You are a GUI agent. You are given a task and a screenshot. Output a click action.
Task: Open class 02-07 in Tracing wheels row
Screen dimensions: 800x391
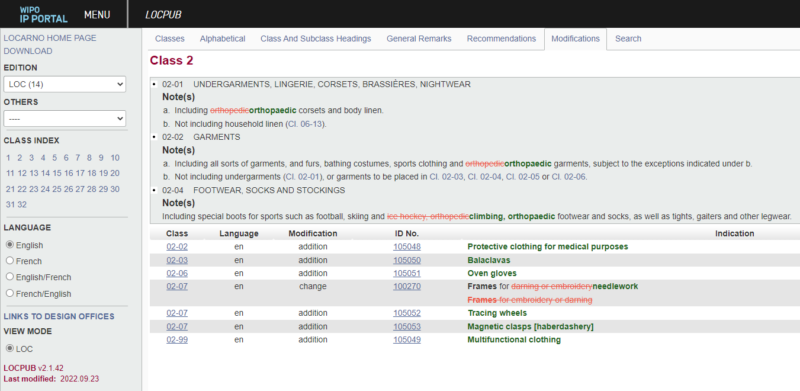tap(177, 313)
